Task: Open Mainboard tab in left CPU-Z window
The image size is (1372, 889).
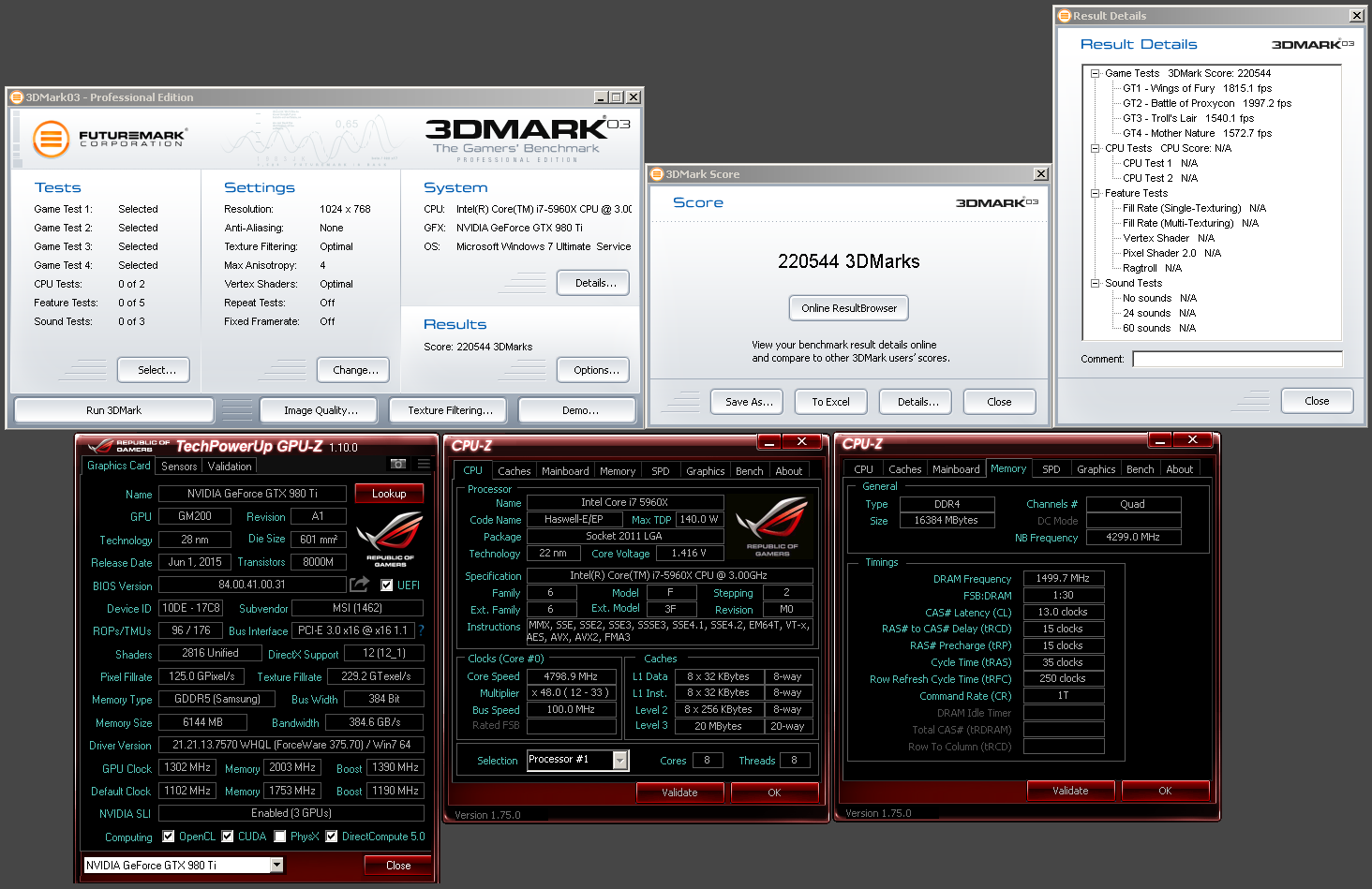Action: pyautogui.click(x=565, y=470)
